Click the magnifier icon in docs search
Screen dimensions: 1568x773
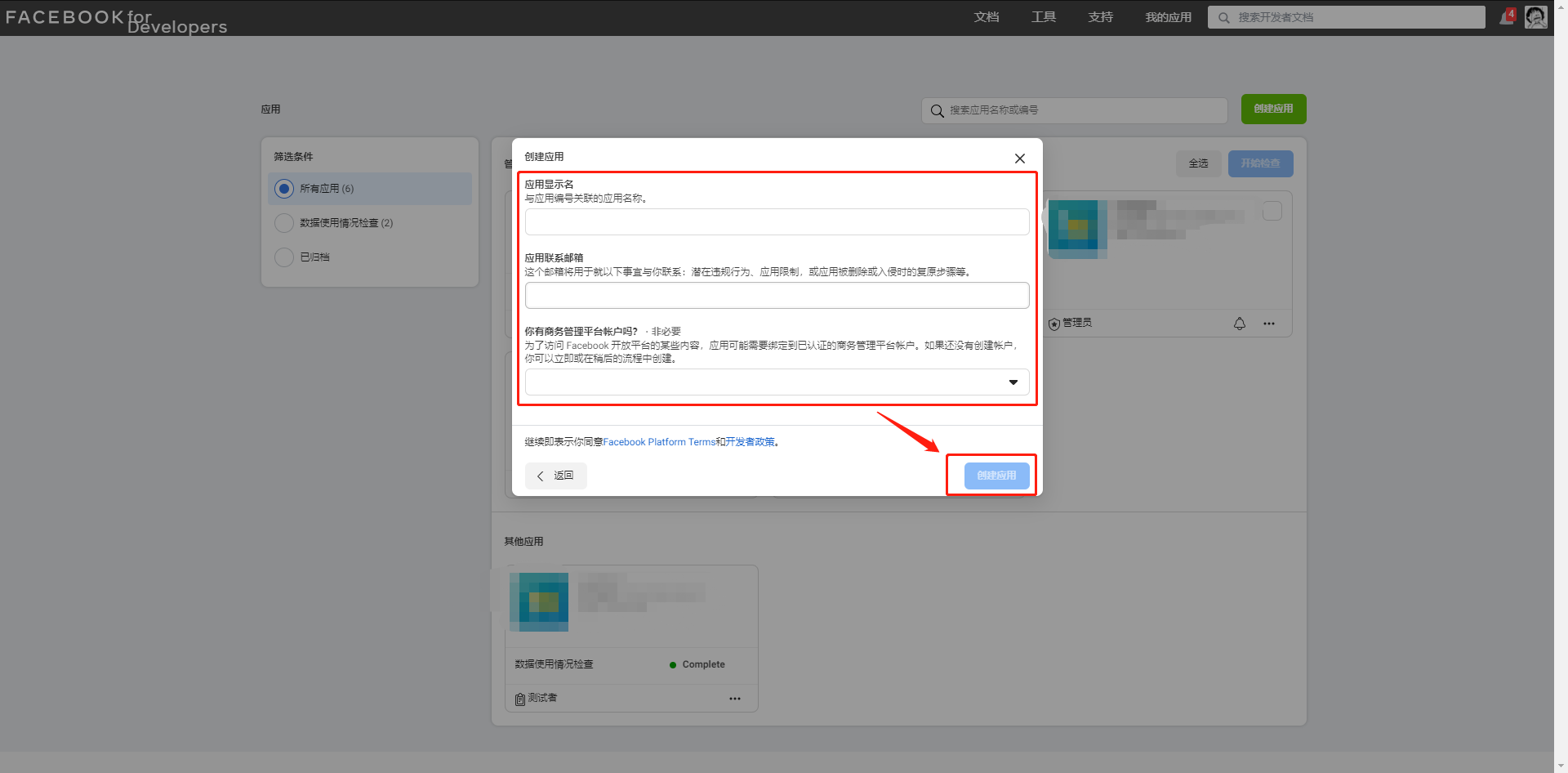tap(1223, 17)
